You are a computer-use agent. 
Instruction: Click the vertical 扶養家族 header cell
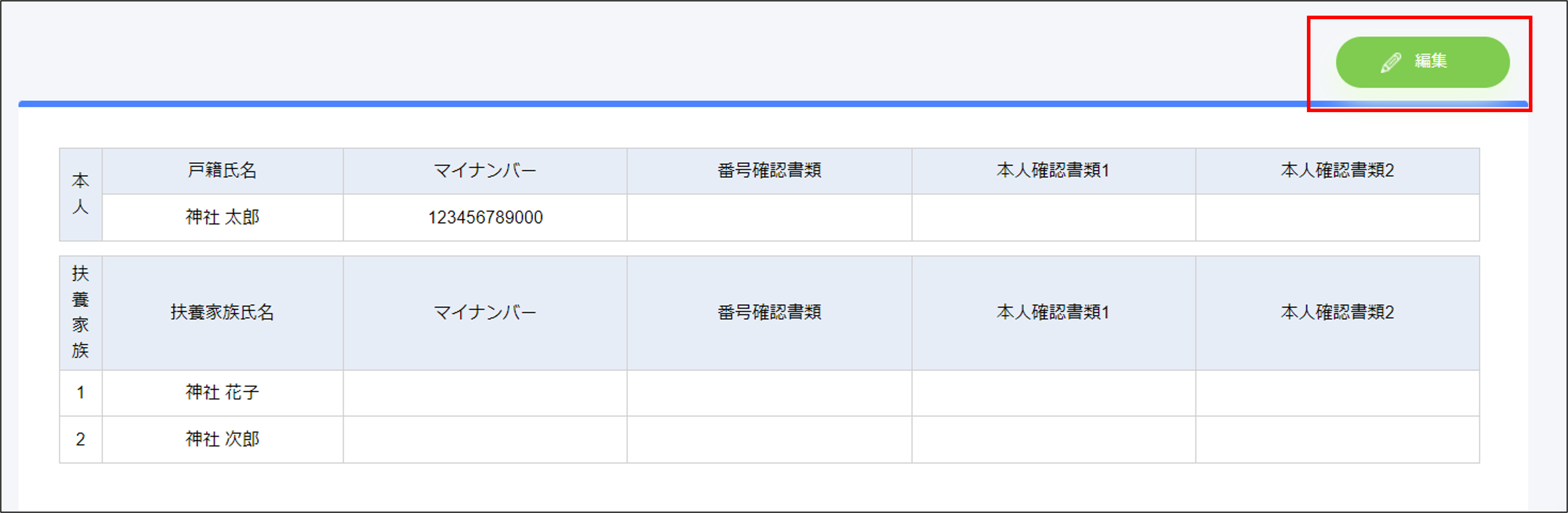pos(80,313)
